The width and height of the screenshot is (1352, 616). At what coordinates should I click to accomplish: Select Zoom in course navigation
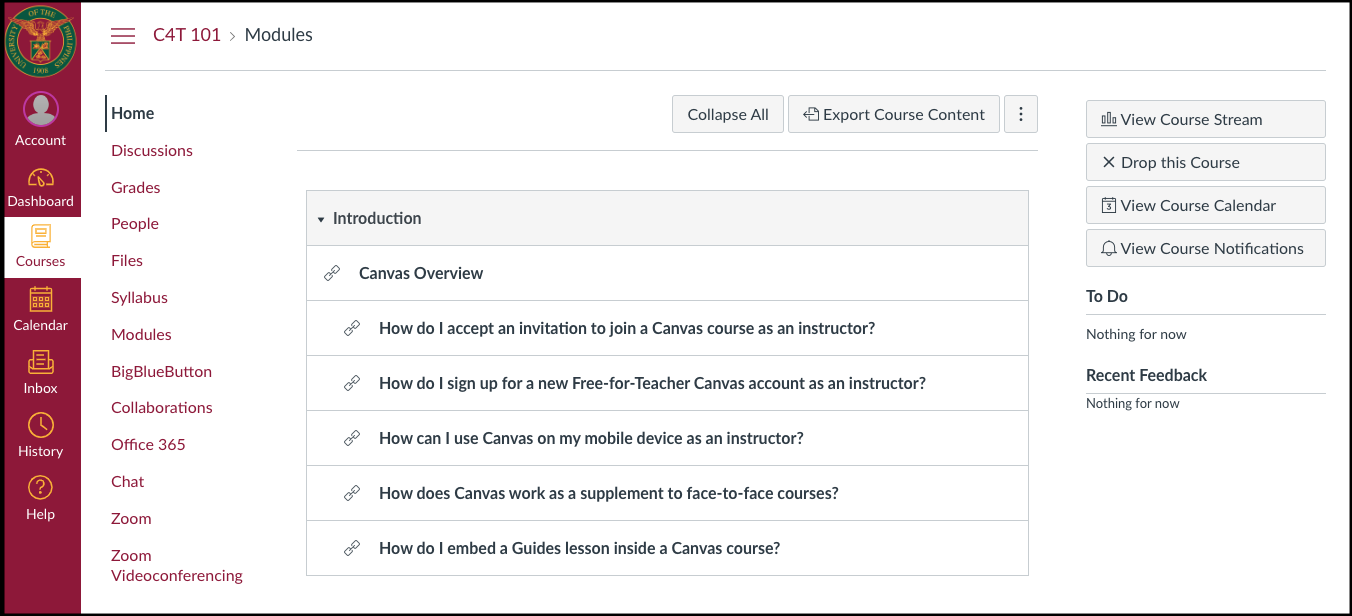pyautogui.click(x=132, y=518)
